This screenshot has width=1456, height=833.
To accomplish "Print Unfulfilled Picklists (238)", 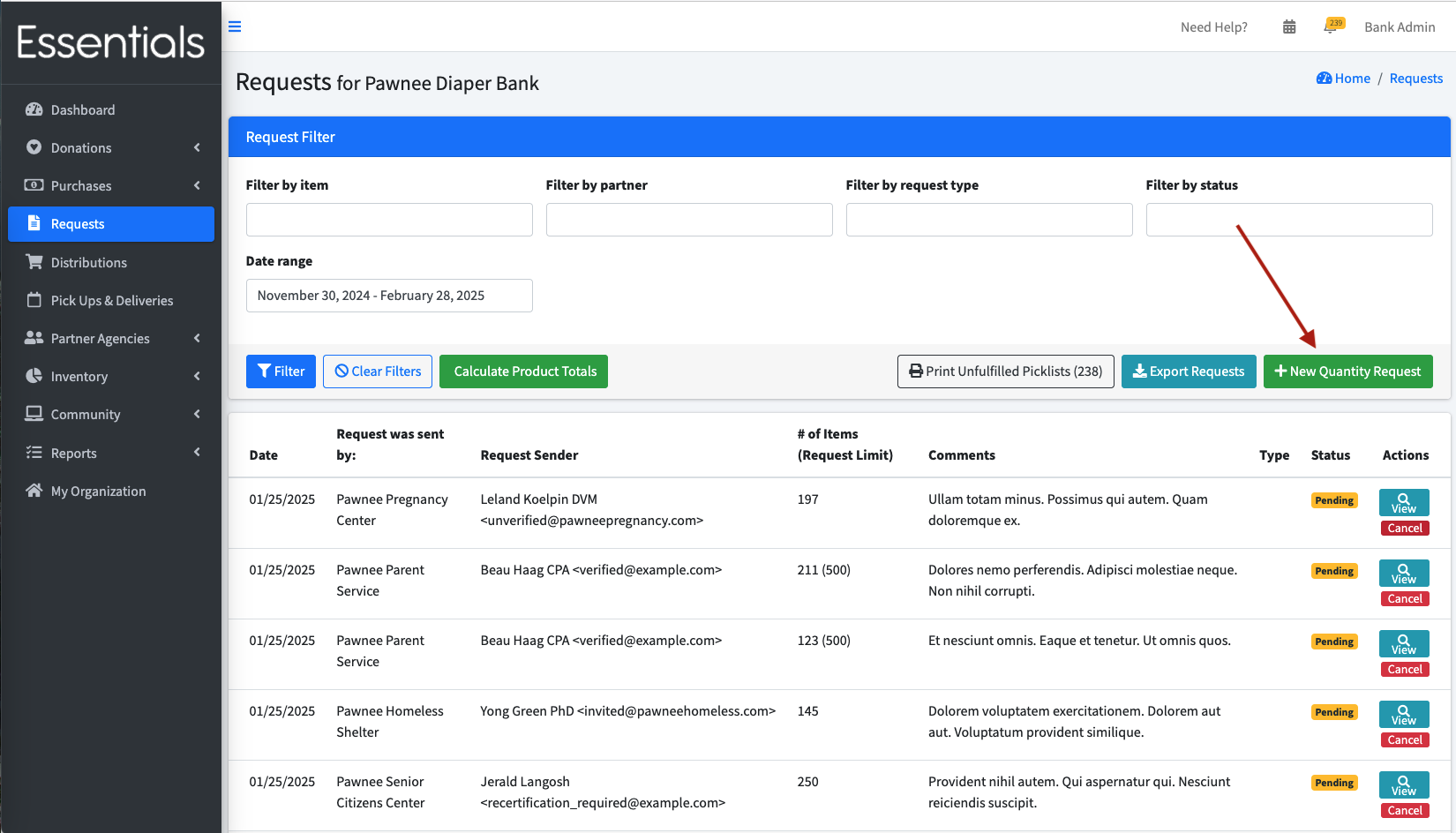I will point(1006,371).
